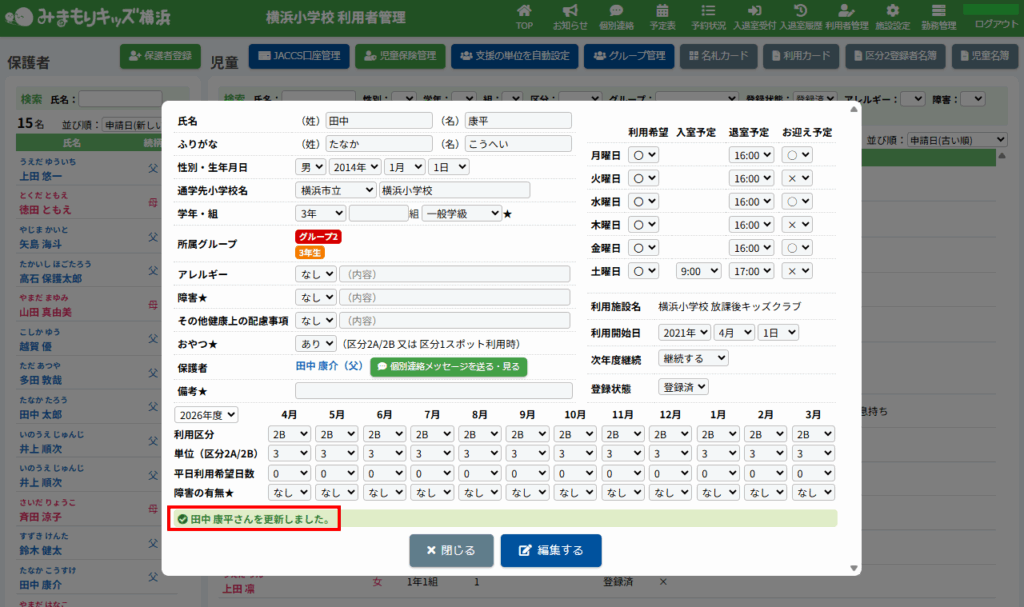
Task: Open 土曜日 入室予定 9:00 time dropdown
Action: click(x=698, y=271)
